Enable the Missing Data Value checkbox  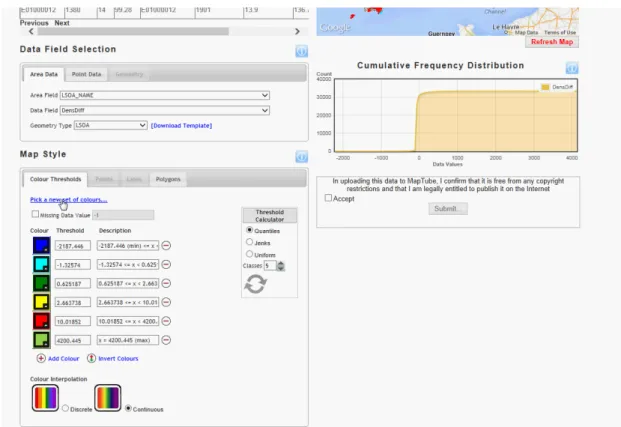[x=35, y=214]
